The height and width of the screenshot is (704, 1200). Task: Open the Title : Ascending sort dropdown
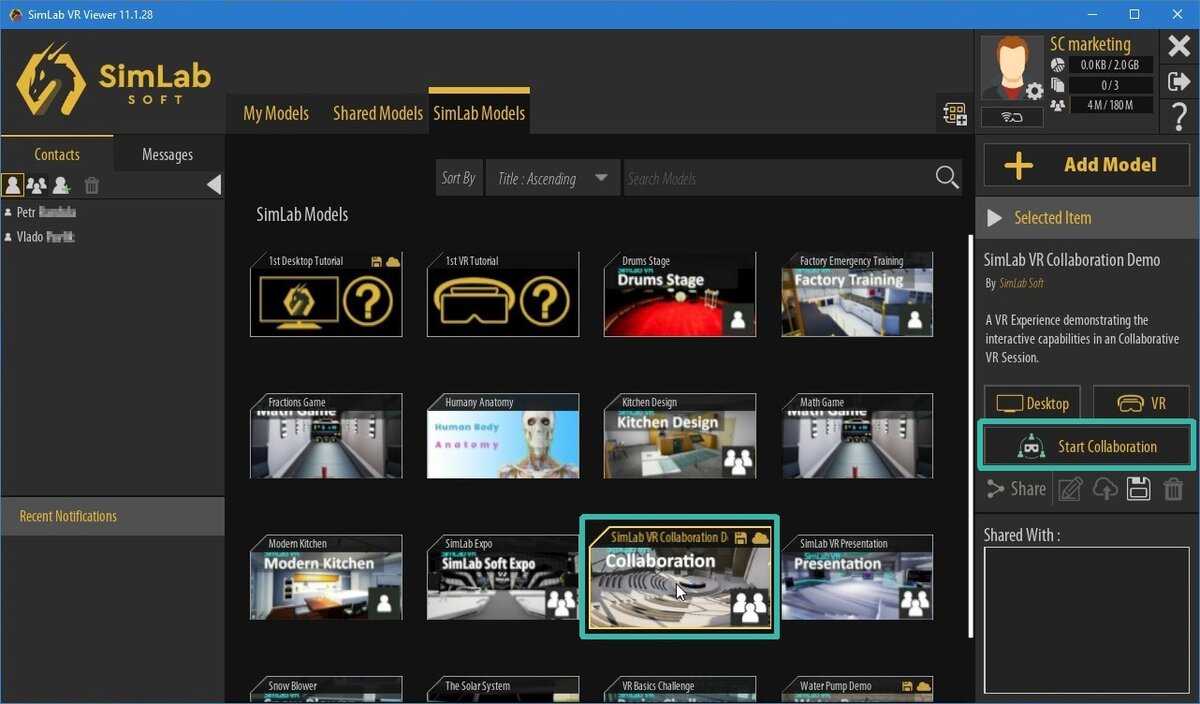552,179
